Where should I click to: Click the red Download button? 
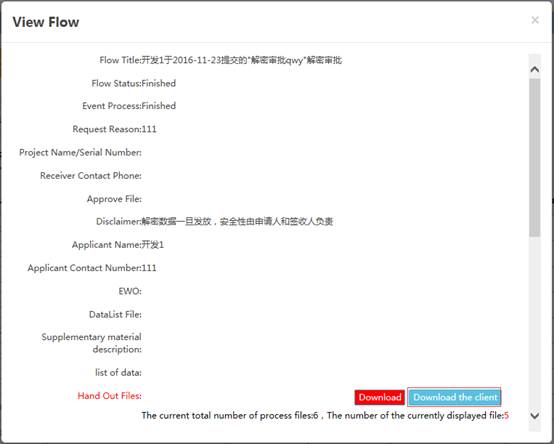coord(380,397)
